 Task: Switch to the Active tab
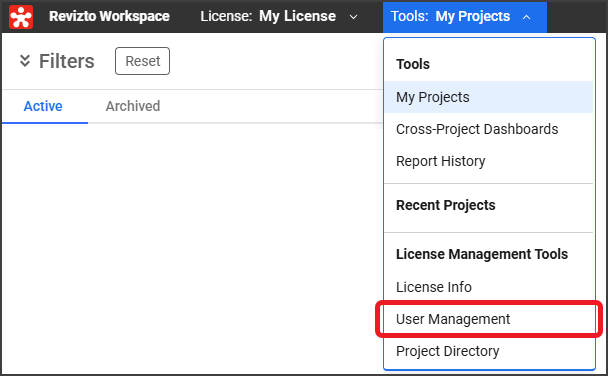43,106
